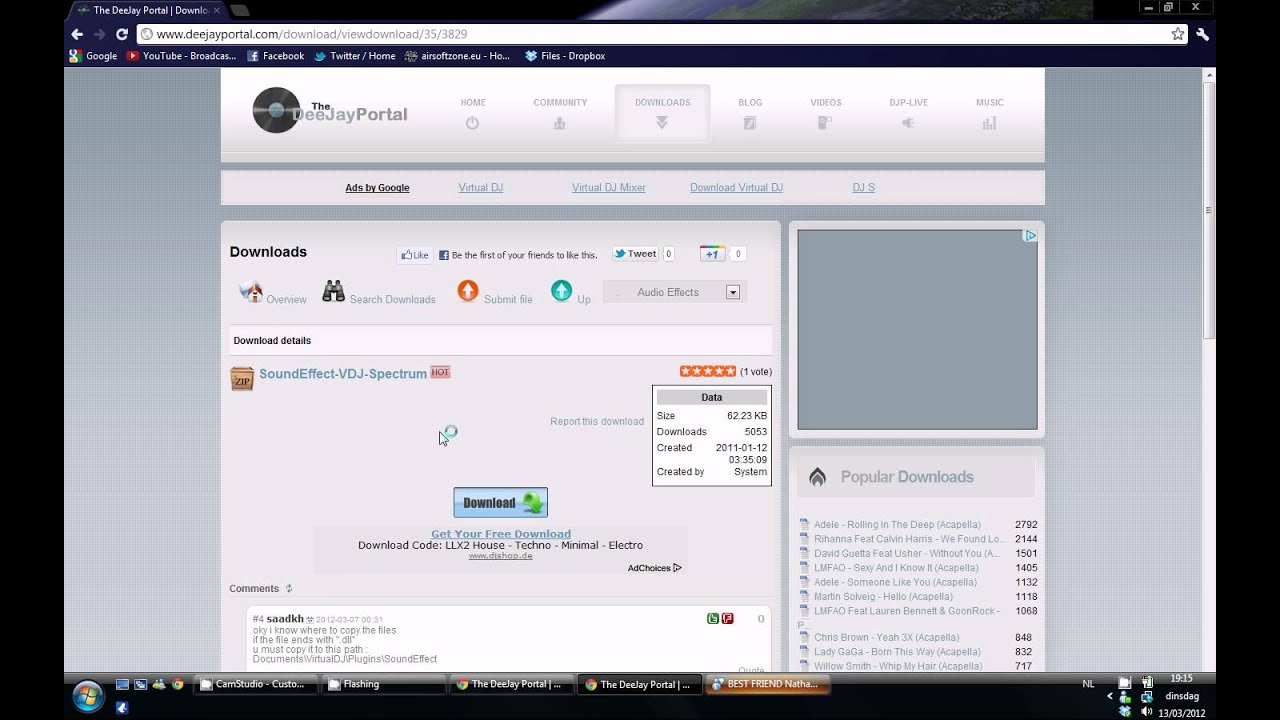Open the BLOG nav item

click(750, 102)
